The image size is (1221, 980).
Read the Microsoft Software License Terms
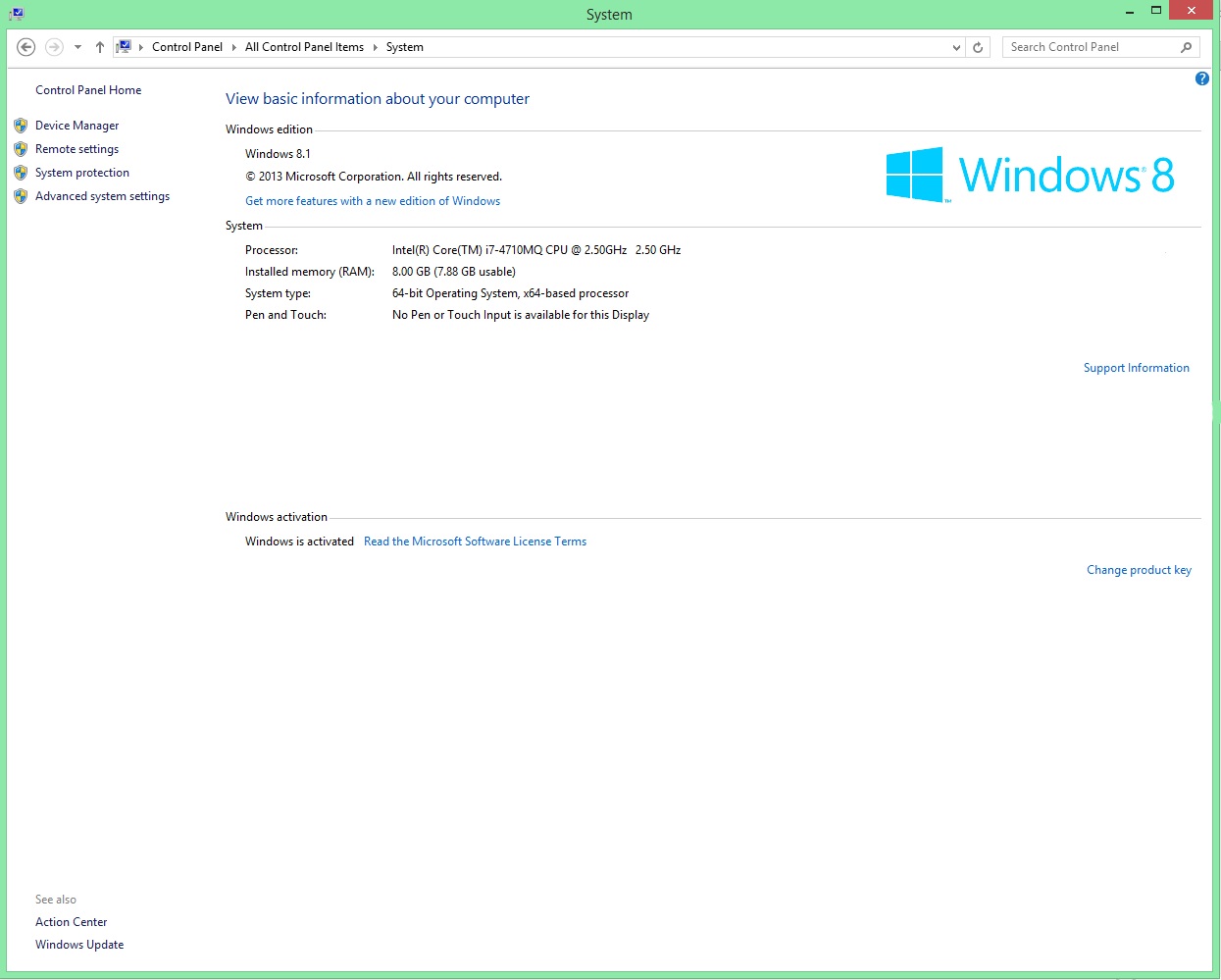(476, 542)
